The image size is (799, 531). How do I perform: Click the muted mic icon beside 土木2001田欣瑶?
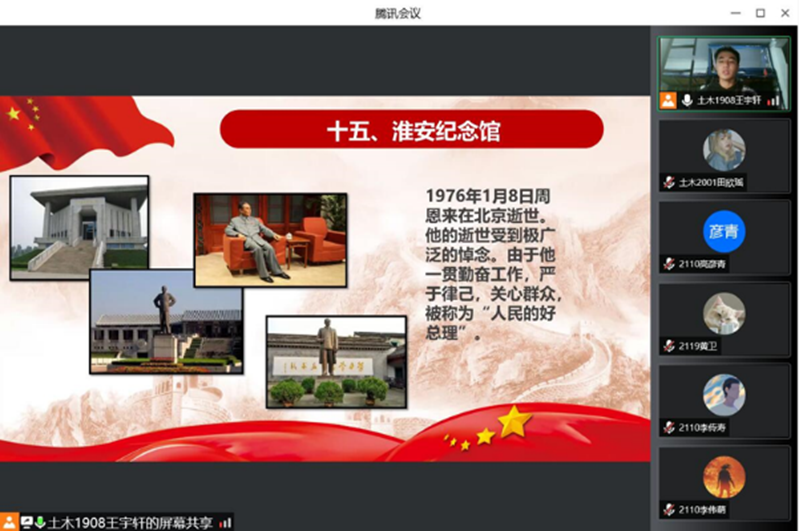tap(669, 182)
